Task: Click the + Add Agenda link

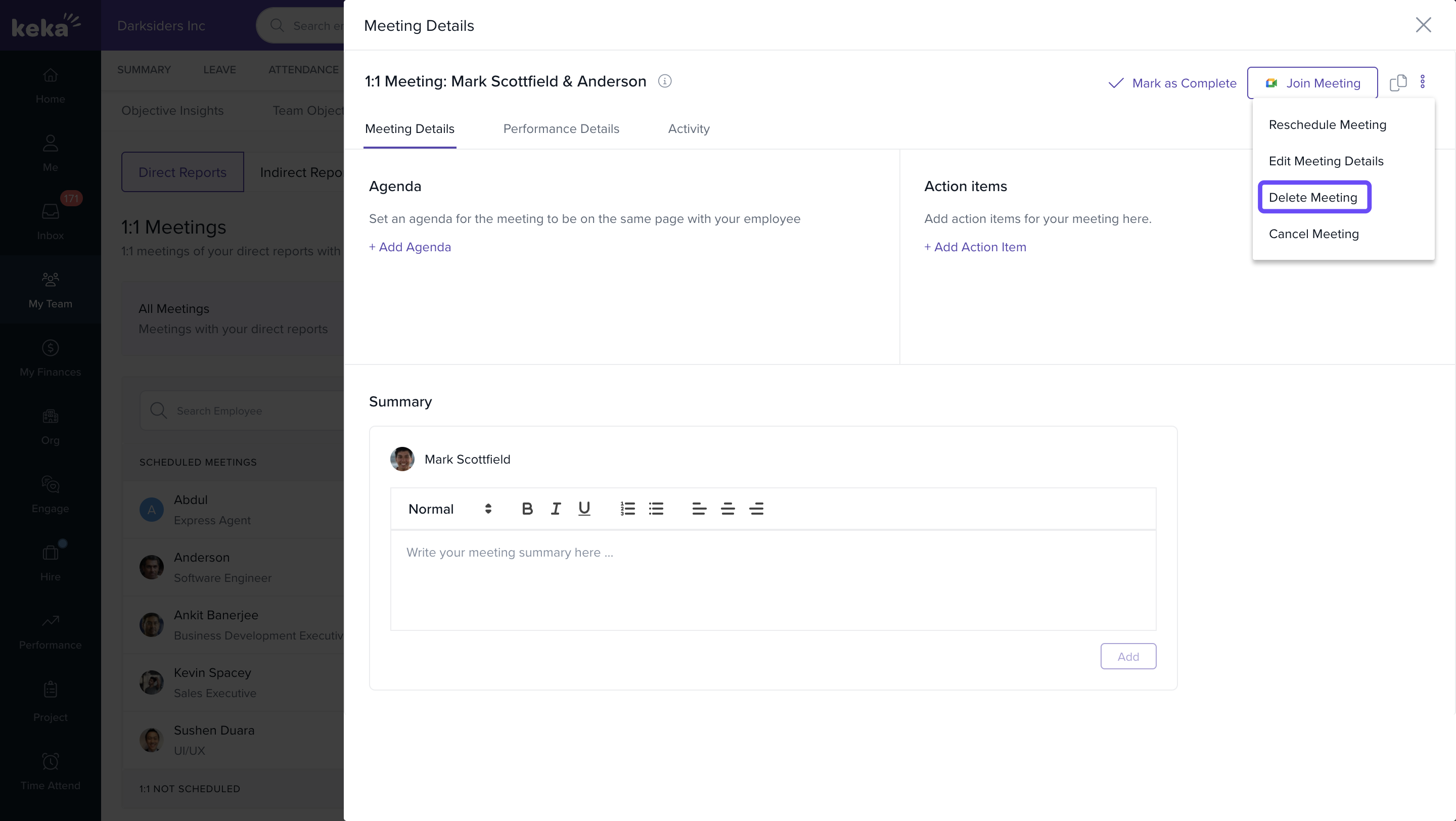Action: pyautogui.click(x=410, y=247)
